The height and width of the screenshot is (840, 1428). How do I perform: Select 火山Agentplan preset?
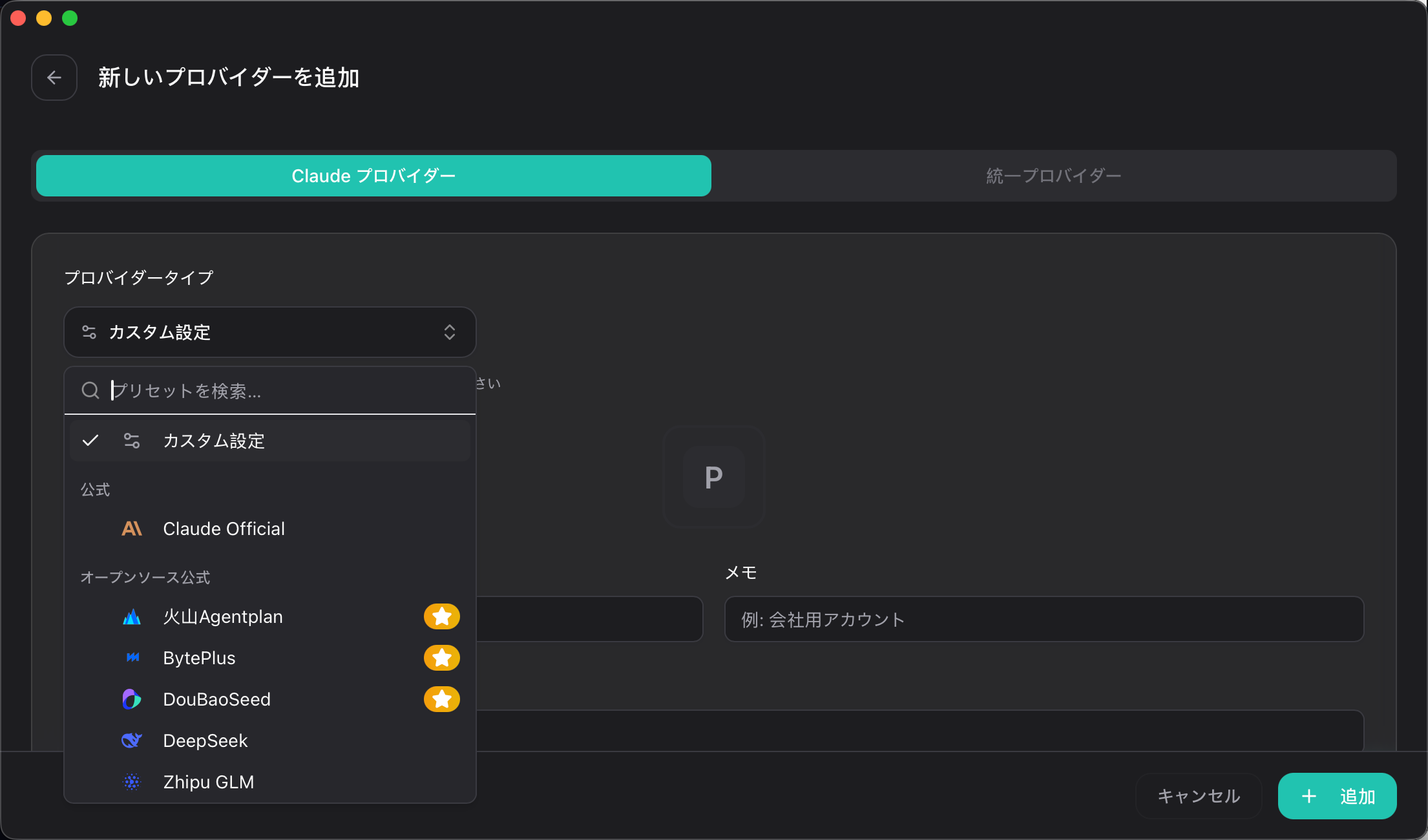[x=270, y=616]
